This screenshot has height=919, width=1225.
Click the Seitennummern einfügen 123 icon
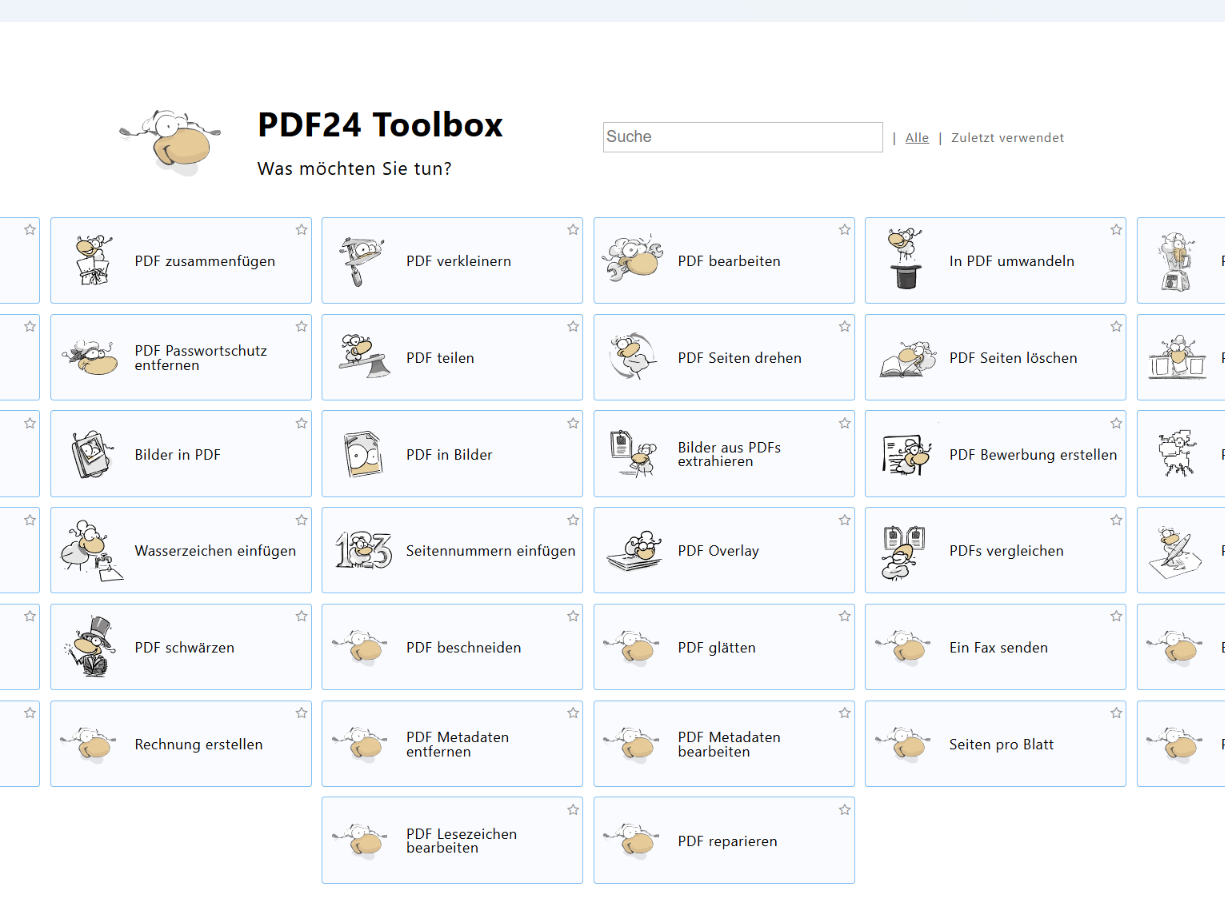coord(363,551)
